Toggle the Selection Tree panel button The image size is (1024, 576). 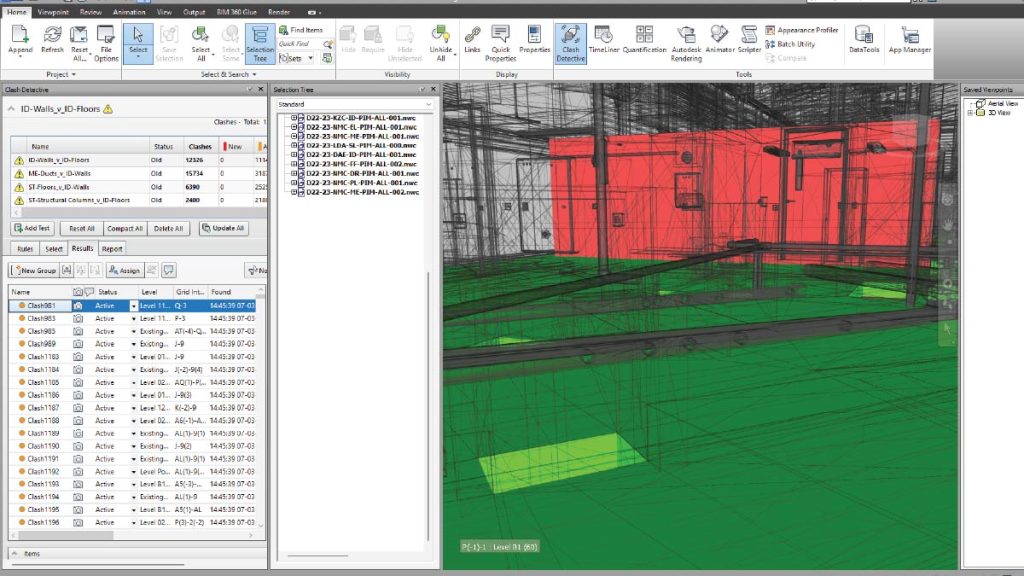(260, 42)
